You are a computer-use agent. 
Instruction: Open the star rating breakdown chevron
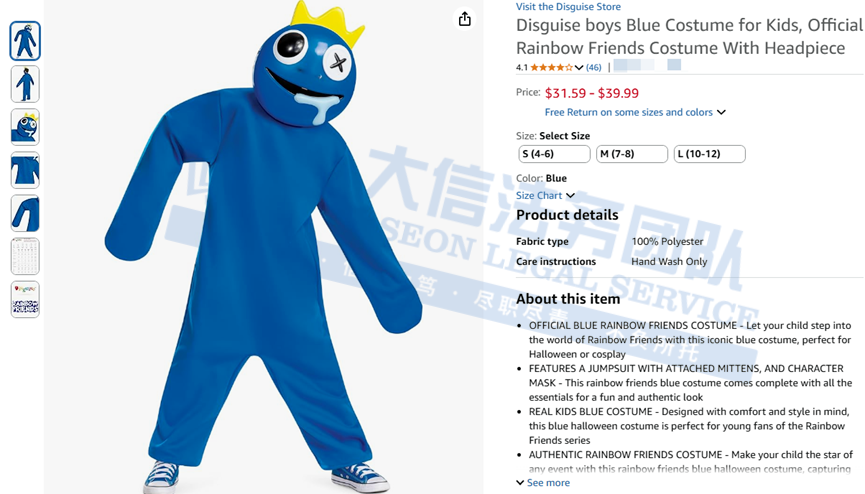(579, 67)
